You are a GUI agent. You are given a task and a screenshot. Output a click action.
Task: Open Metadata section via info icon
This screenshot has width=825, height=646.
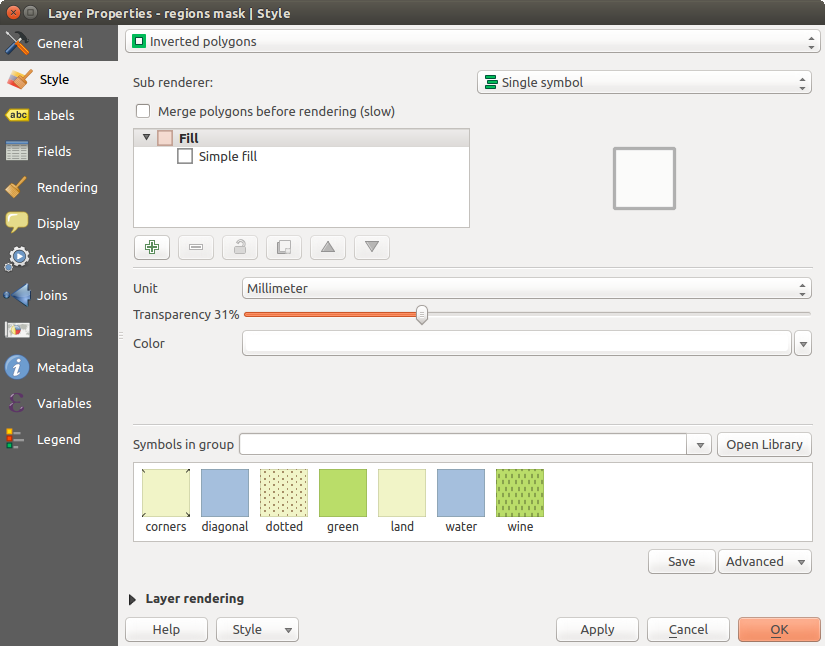(x=17, y=368)
